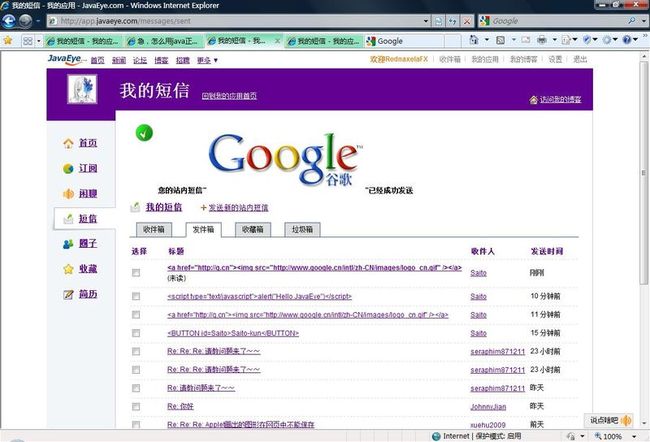Open the Page menu icon

(x=566, y=40)
